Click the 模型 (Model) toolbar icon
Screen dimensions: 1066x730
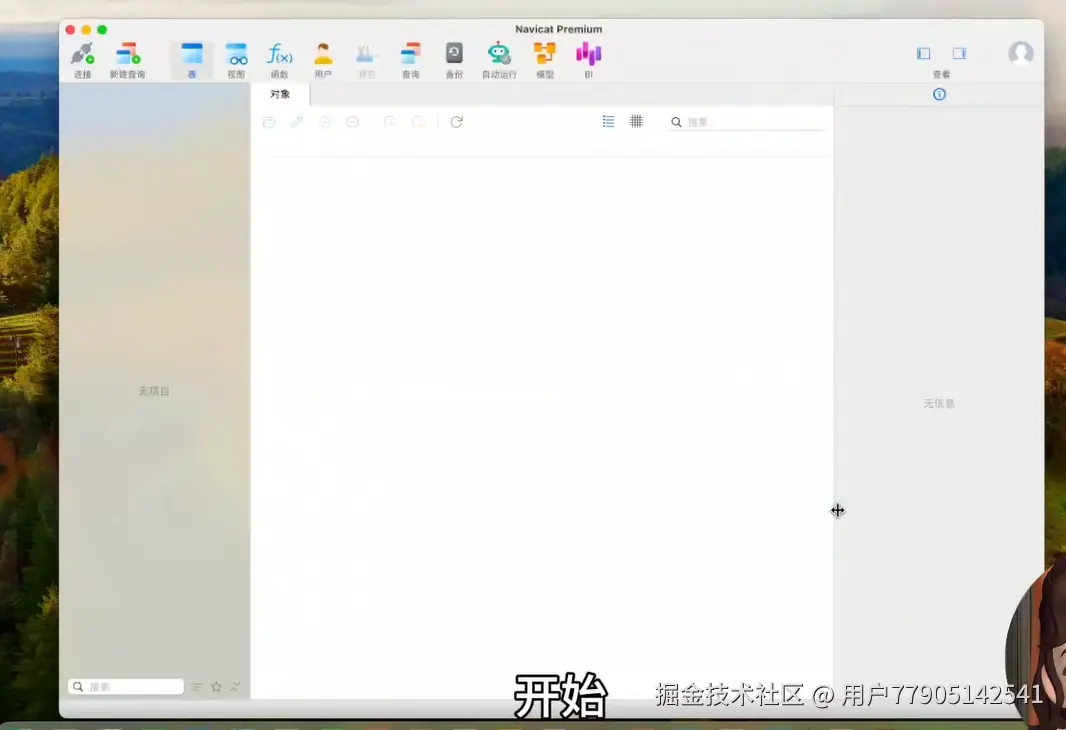[x=543, y=55]
